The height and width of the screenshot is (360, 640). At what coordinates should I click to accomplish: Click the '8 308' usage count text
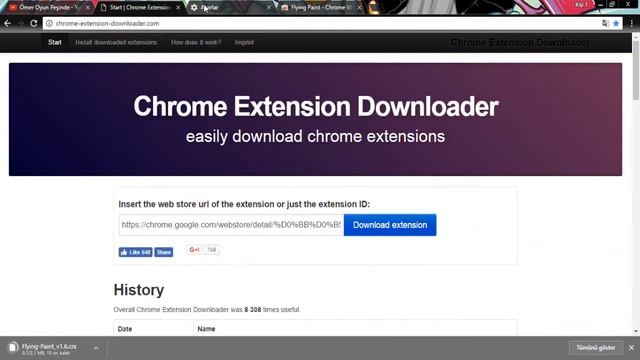(x=253, y=310)
